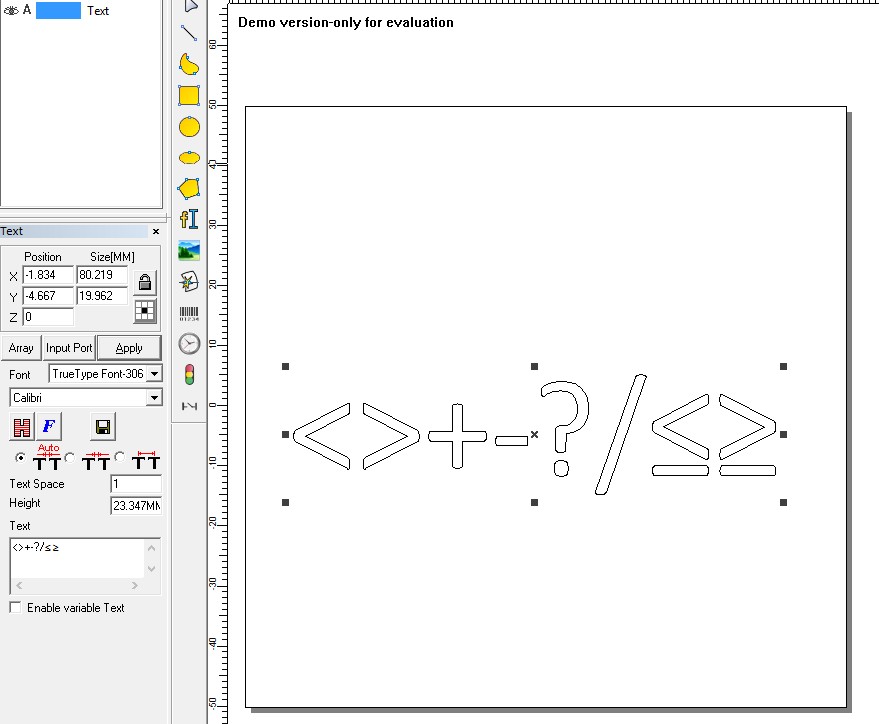The width and height of the screenshot is (879, 724).
Task: Select the Rectangle tool
Action: coord(188,96)
